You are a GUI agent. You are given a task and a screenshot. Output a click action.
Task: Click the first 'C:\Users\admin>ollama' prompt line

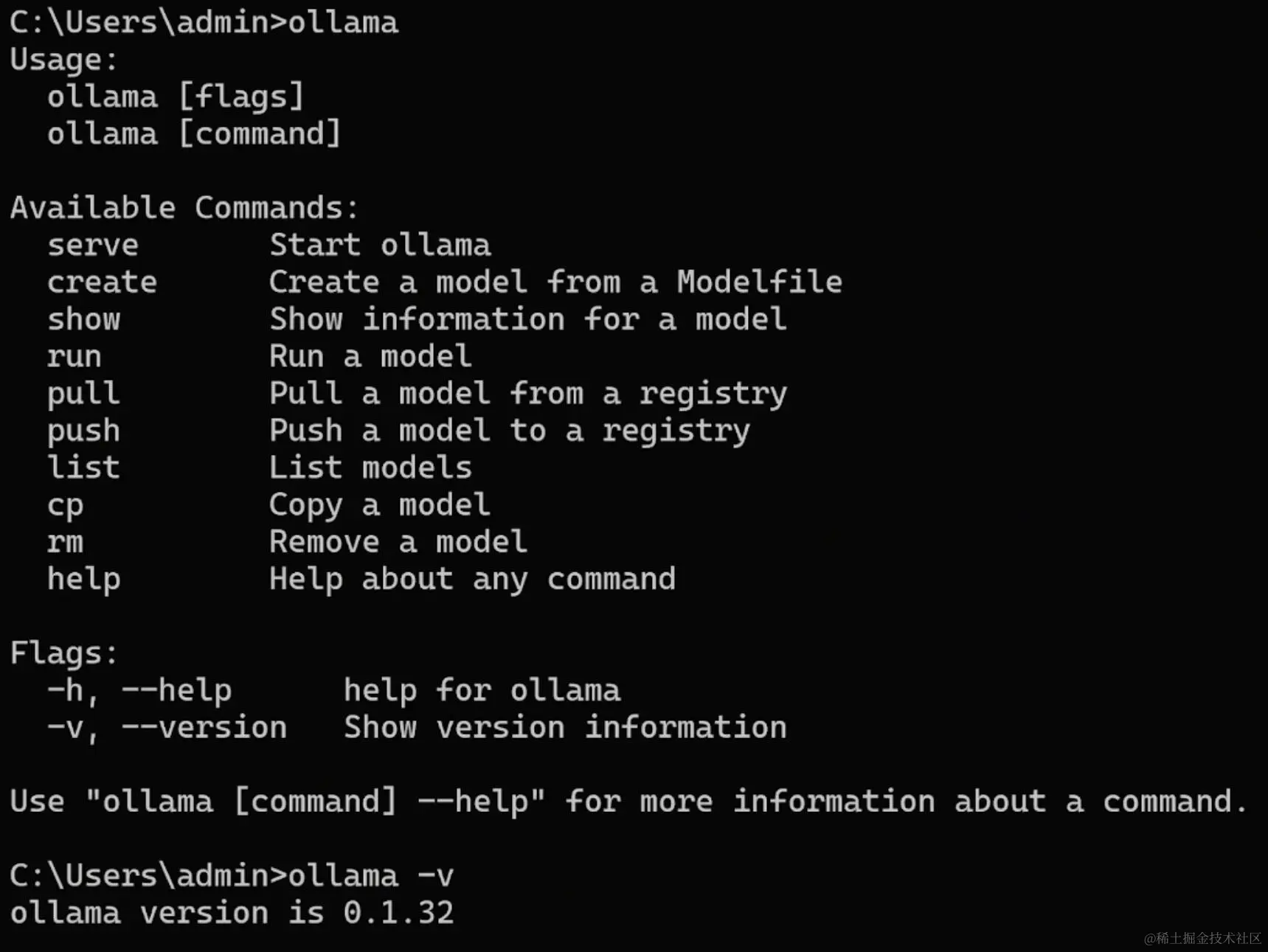(x=204, y=22)
